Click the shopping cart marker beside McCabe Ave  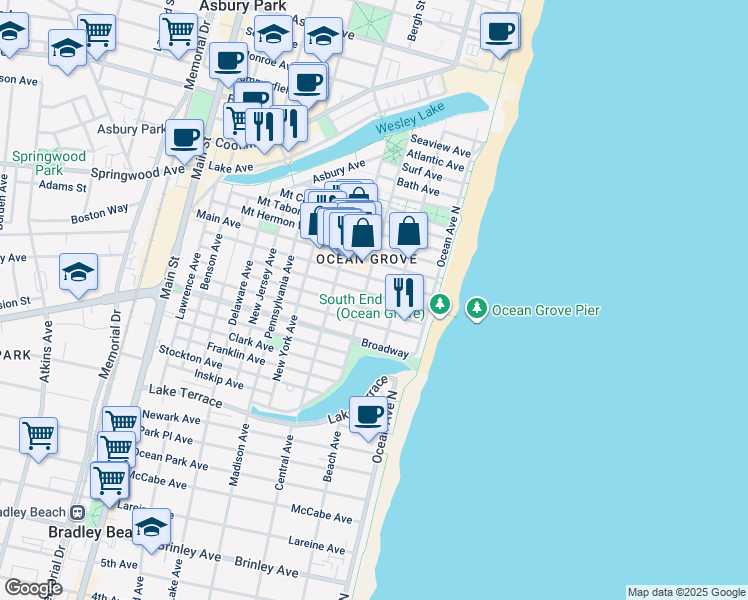[110, 481]
